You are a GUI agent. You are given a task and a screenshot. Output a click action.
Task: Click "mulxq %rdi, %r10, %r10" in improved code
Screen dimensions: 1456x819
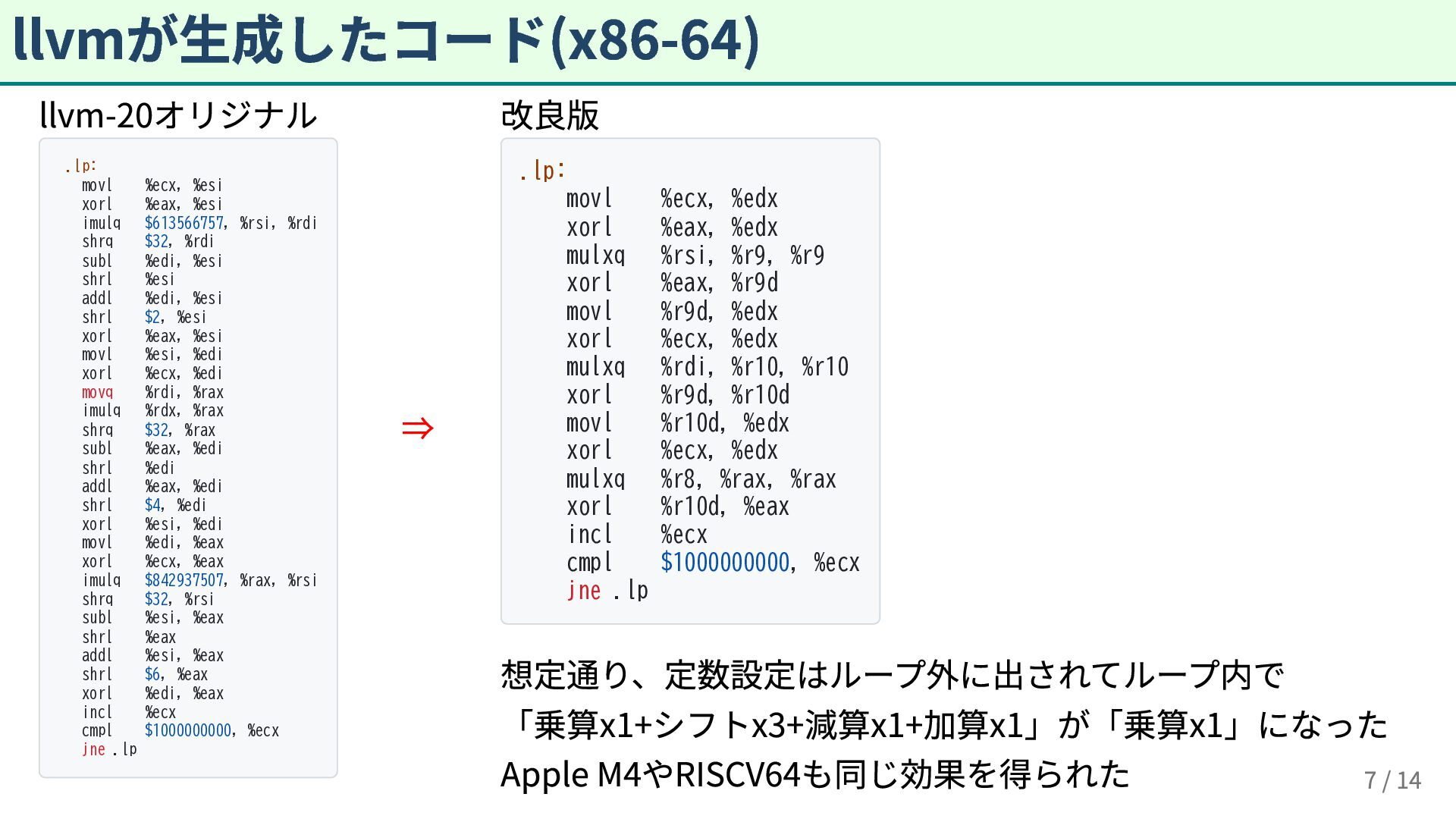pyautogui.click(x=708, y=367)
